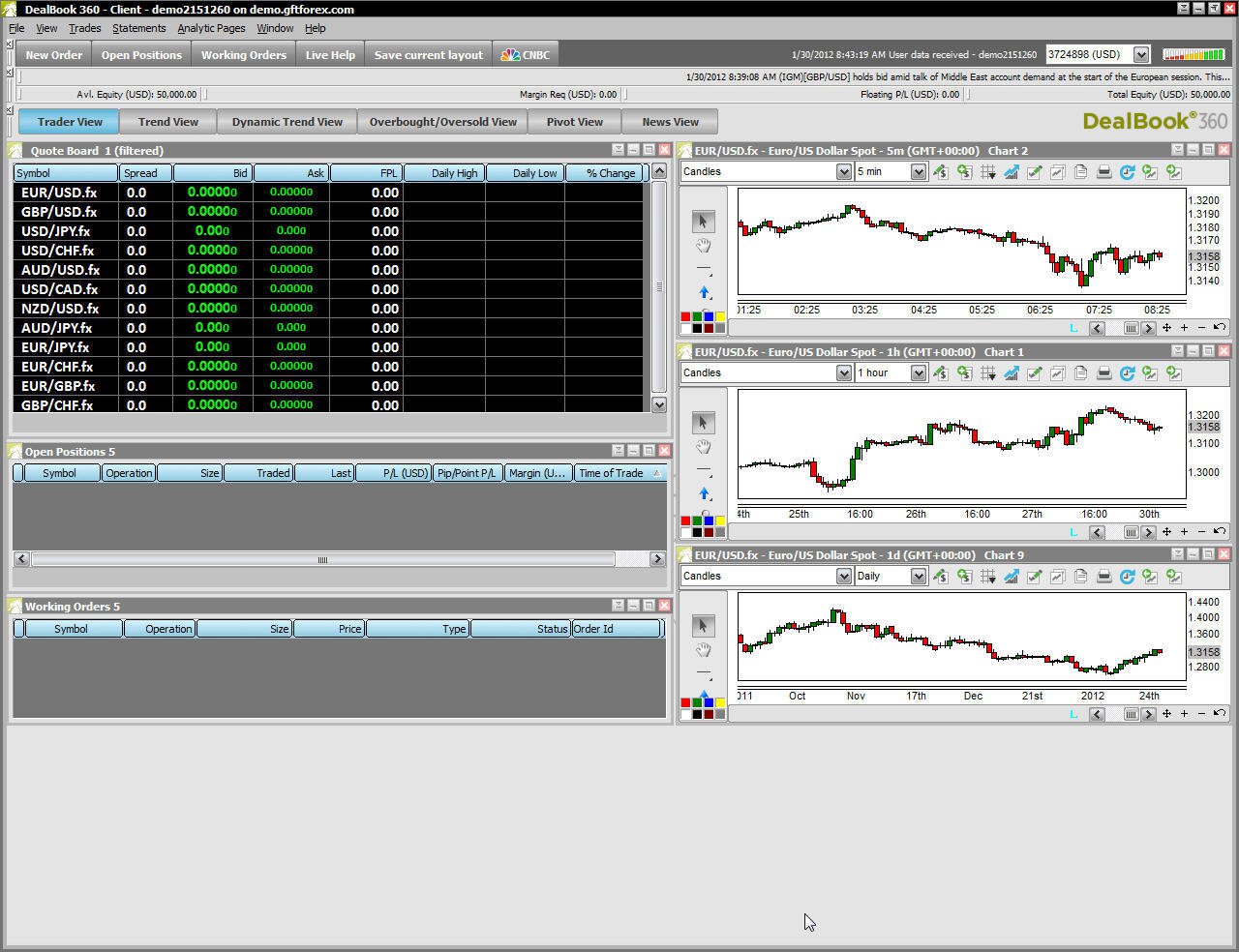Open the Daily timeframe dropdown in Chart 9

pos(918,577)
